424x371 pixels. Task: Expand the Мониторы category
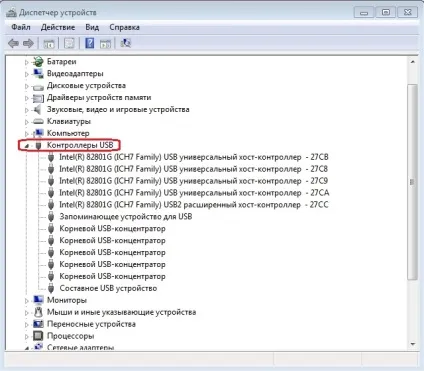pos(27,301)
